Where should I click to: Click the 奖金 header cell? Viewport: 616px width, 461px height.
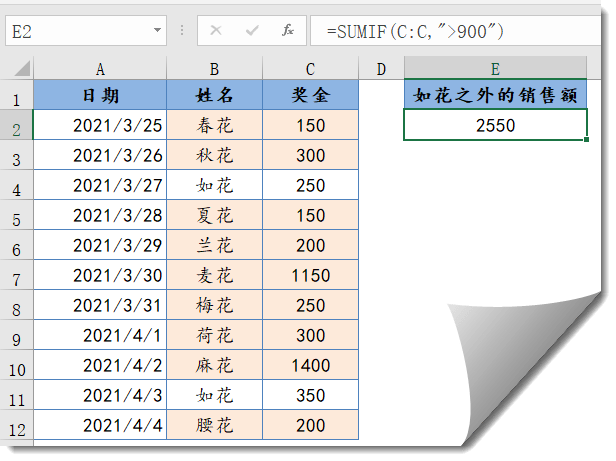[310, 96]
